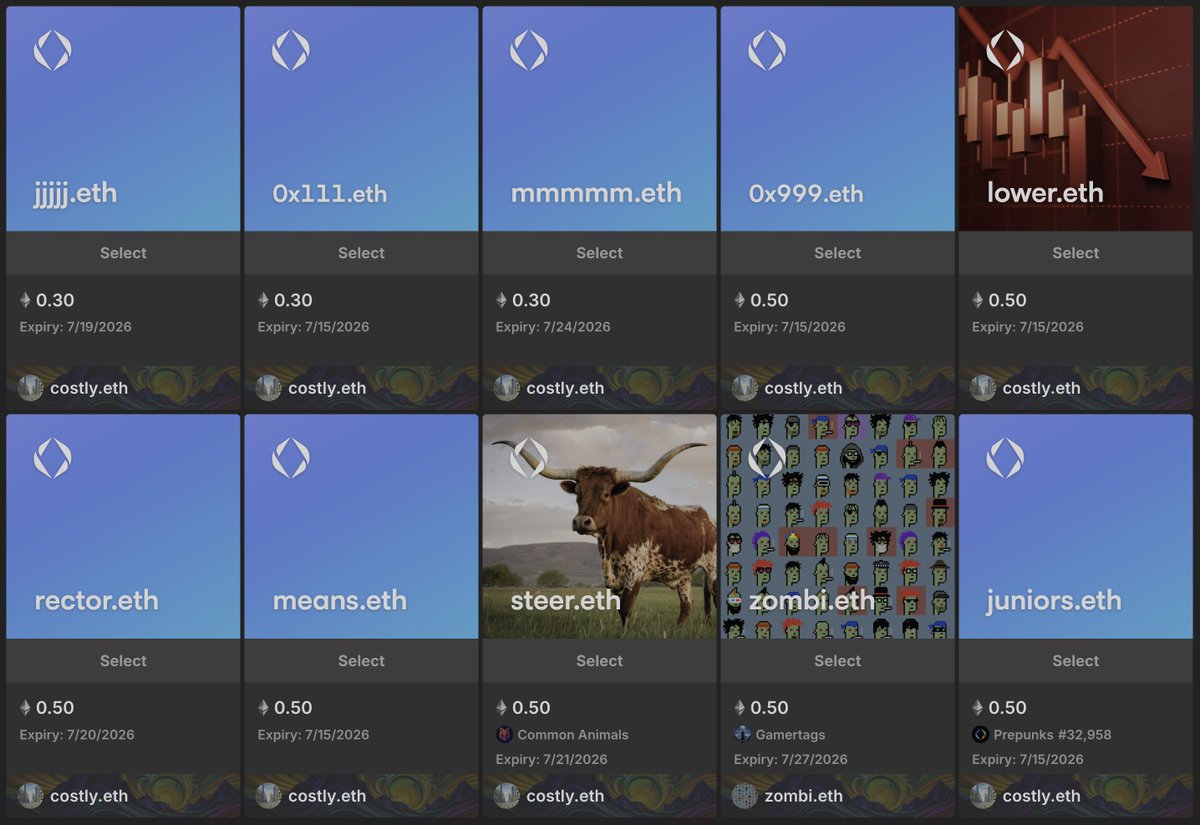
Task: Click the ENS logo on mmmmm.eth card
Action: [528, 51]
